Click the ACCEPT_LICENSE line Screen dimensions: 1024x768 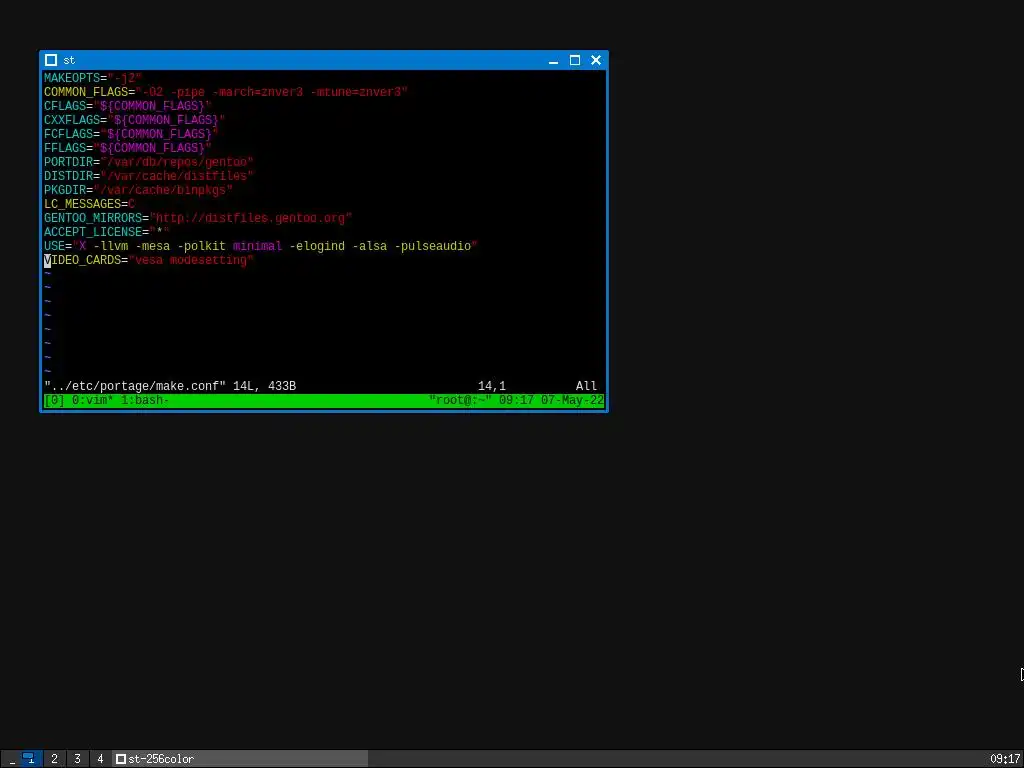[106, 232]
